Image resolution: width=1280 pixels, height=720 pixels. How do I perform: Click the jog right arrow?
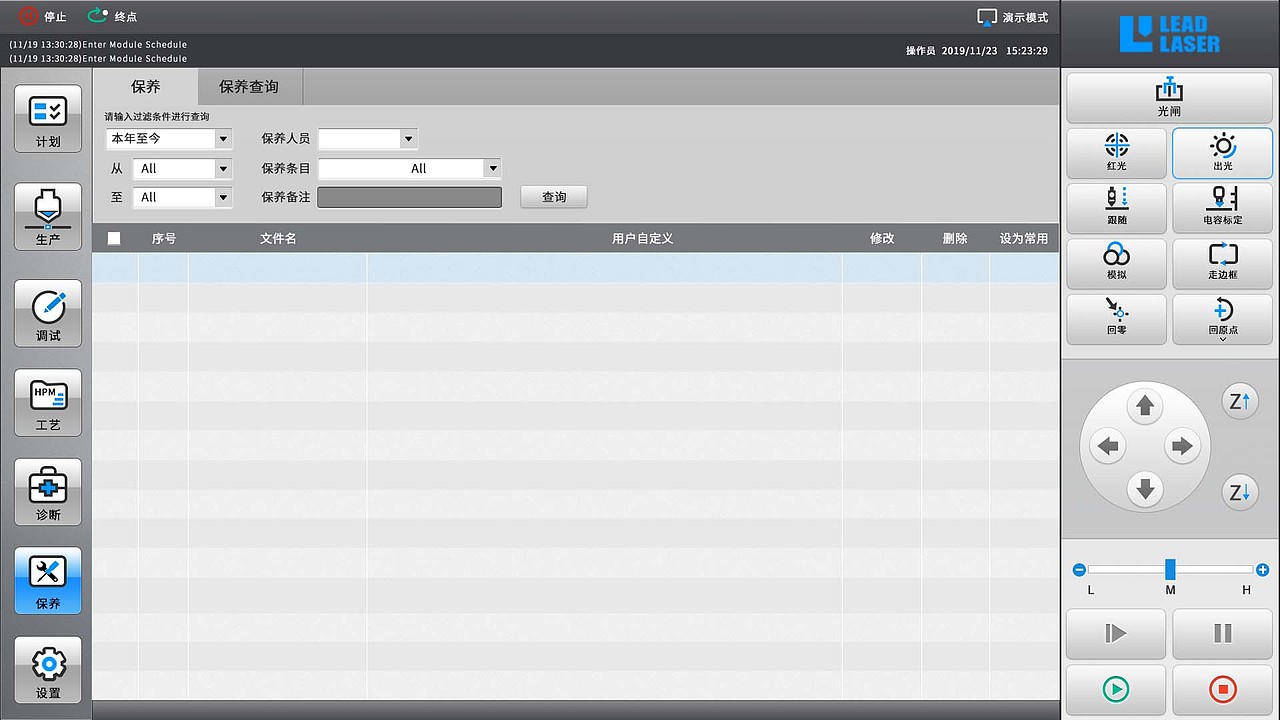pos(1182,446)
